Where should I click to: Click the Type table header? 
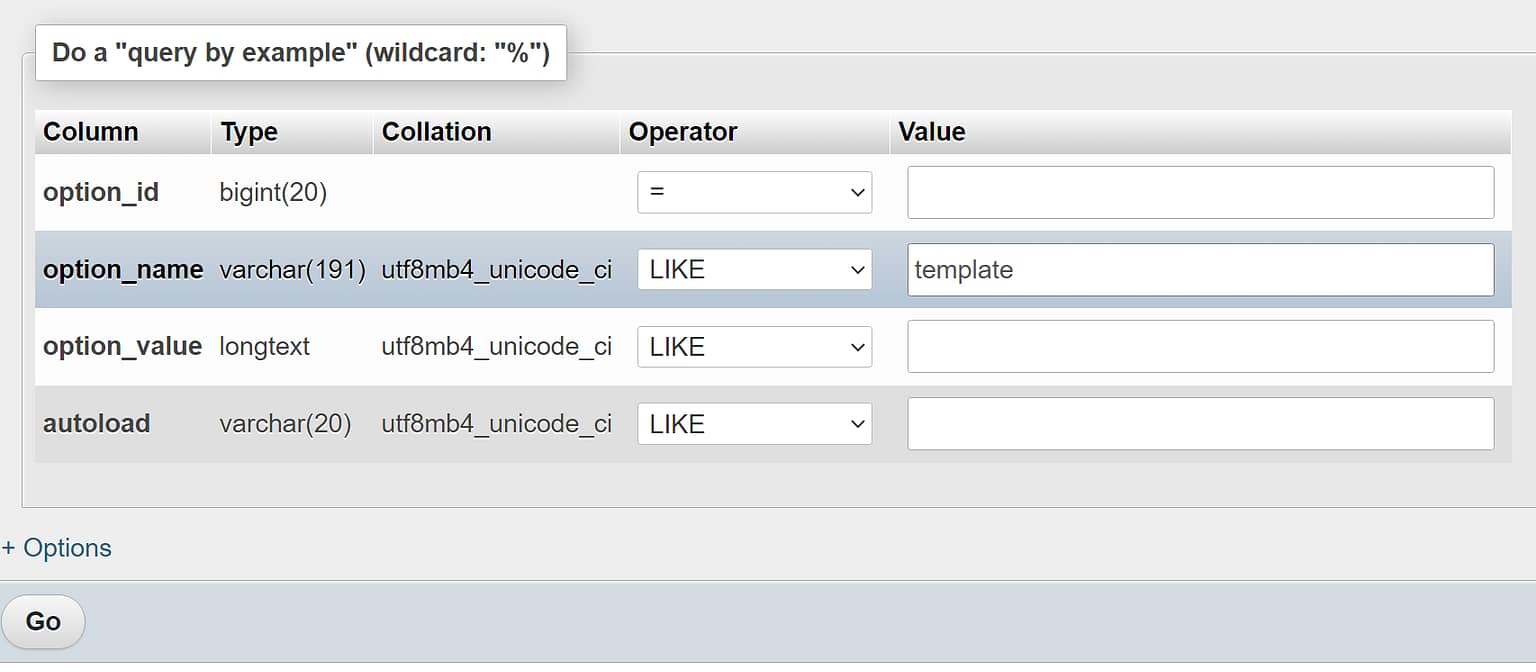pyautogui.click(x=249, y=132)
